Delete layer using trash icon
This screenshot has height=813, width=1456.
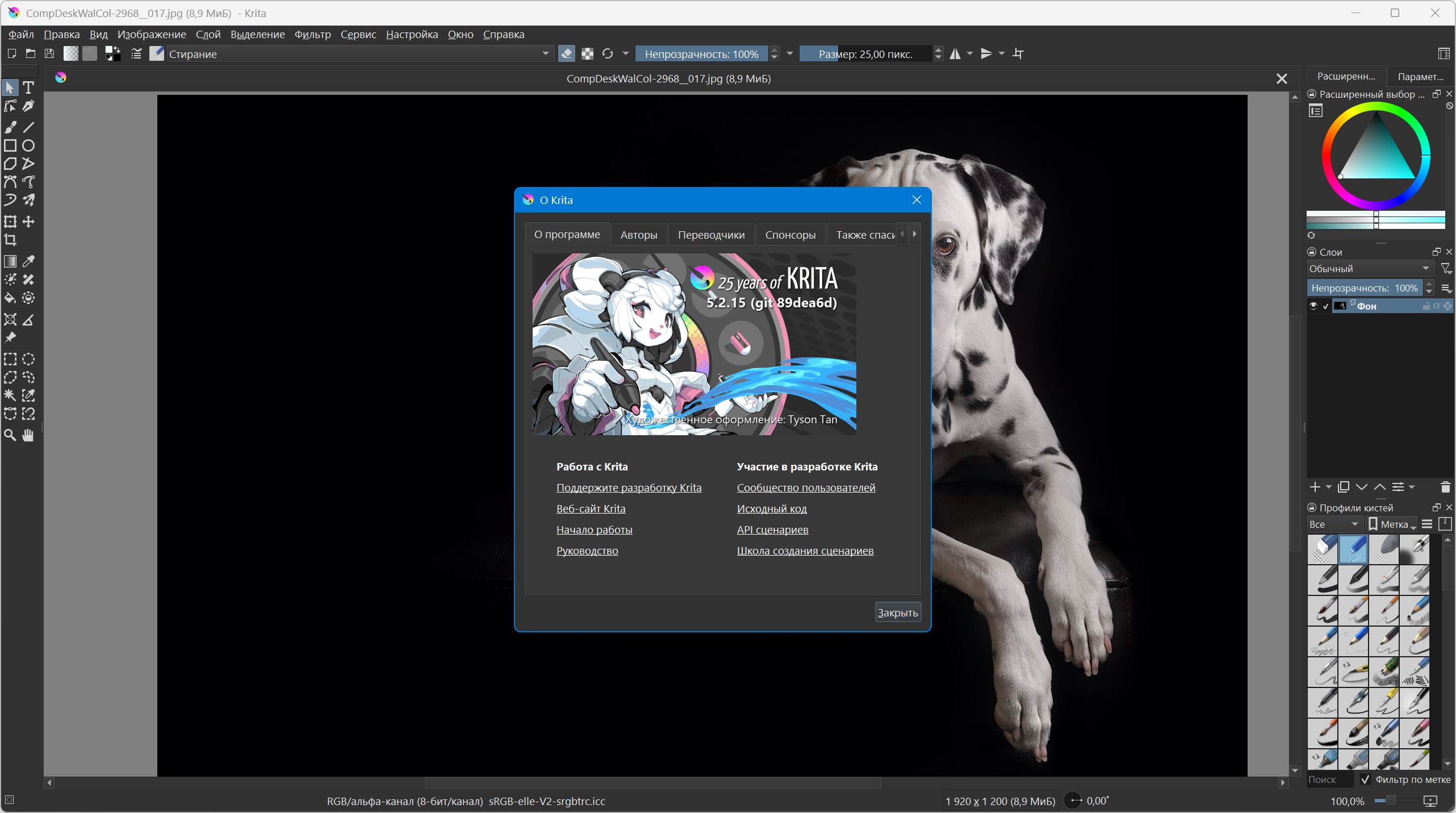[1445, 487]
